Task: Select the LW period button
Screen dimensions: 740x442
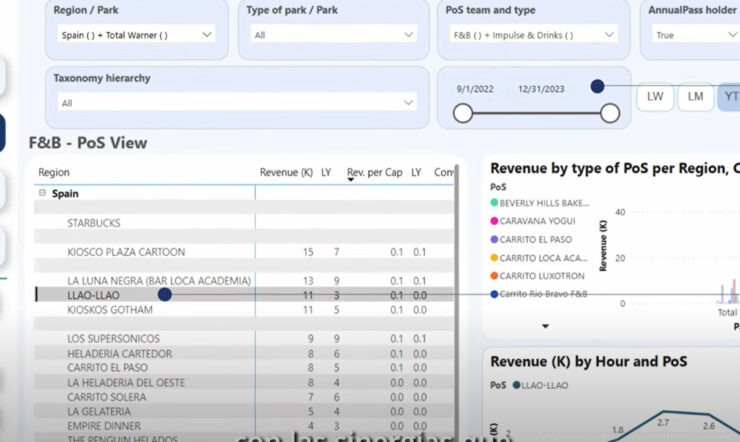Action: (x=655, y=97)
